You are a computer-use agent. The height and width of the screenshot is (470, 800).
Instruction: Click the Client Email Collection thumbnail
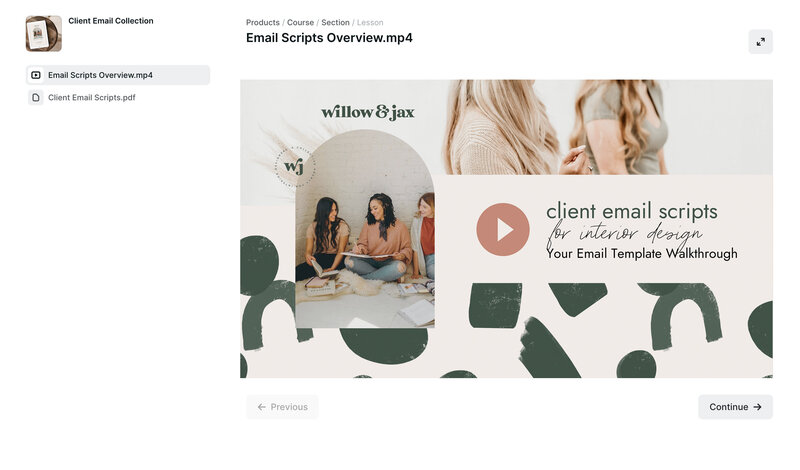click(44, 34)
